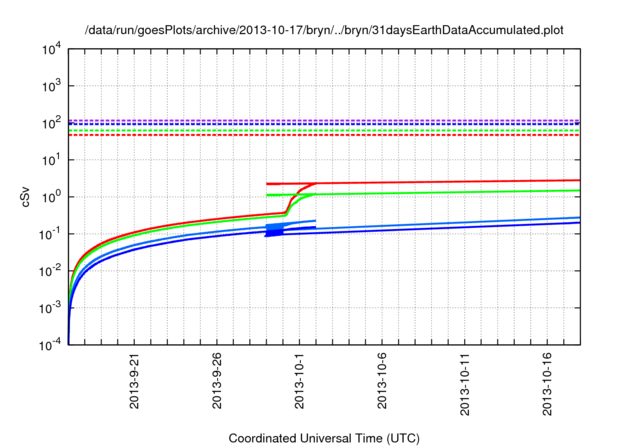Click the 10^4 y-axis tick label
The height and width of the screenshot is (448, 640).
pyautogui.click(x=51, y=50)
